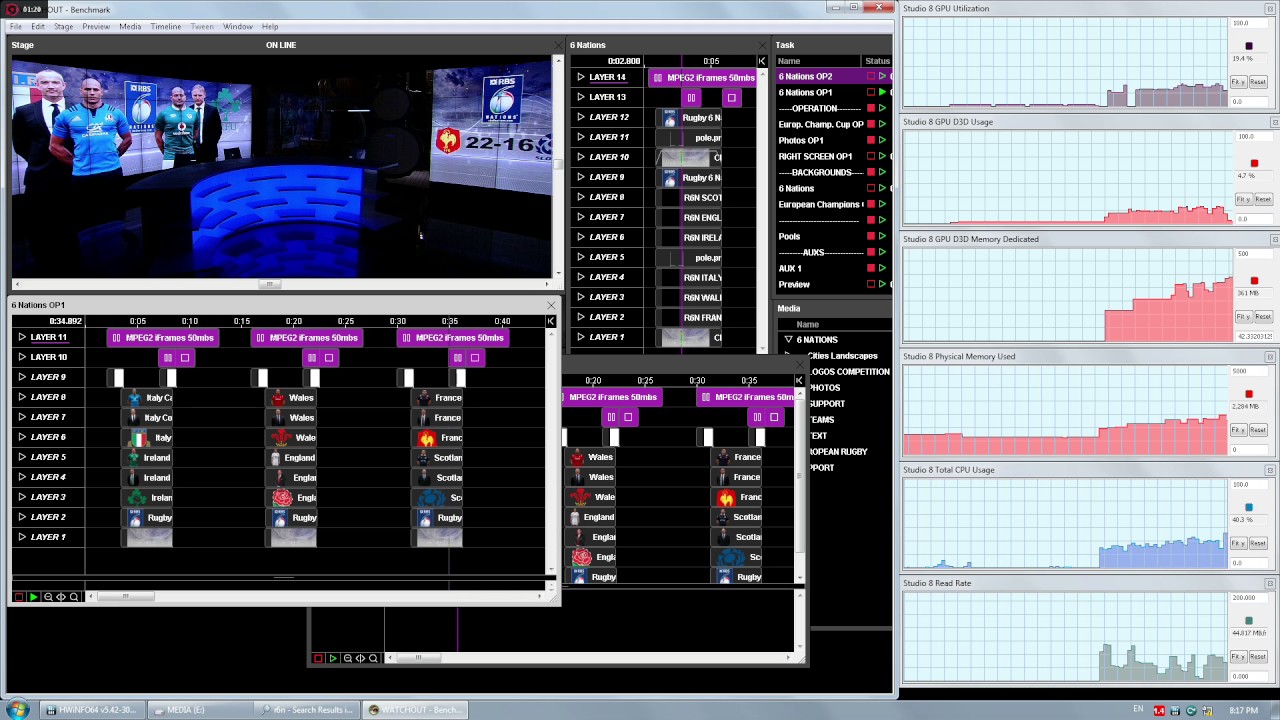Expand LAYER 2 in 6 Nations timeline
Image resolution: width=1280 pixels, height=720 pixels.
[x=580, y=318]
